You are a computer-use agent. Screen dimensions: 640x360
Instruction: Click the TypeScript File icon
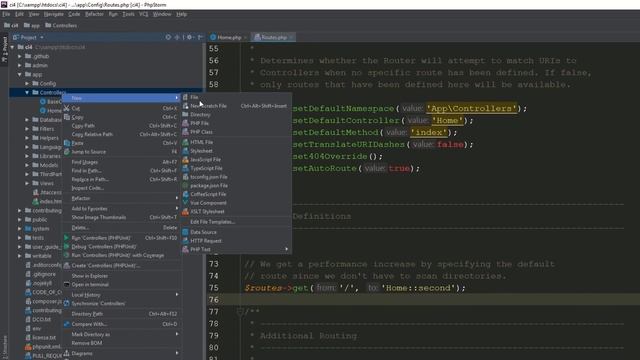tap(185, 168)
